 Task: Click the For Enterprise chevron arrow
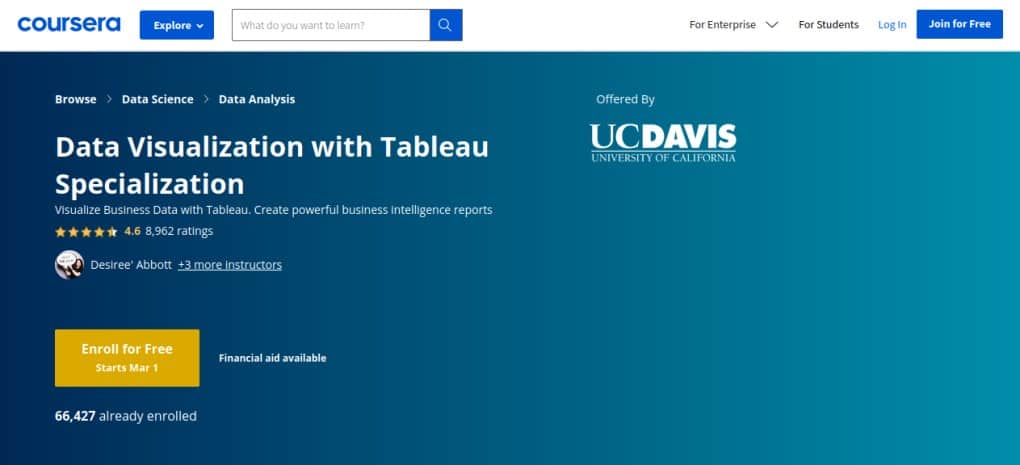click(772, 25)
